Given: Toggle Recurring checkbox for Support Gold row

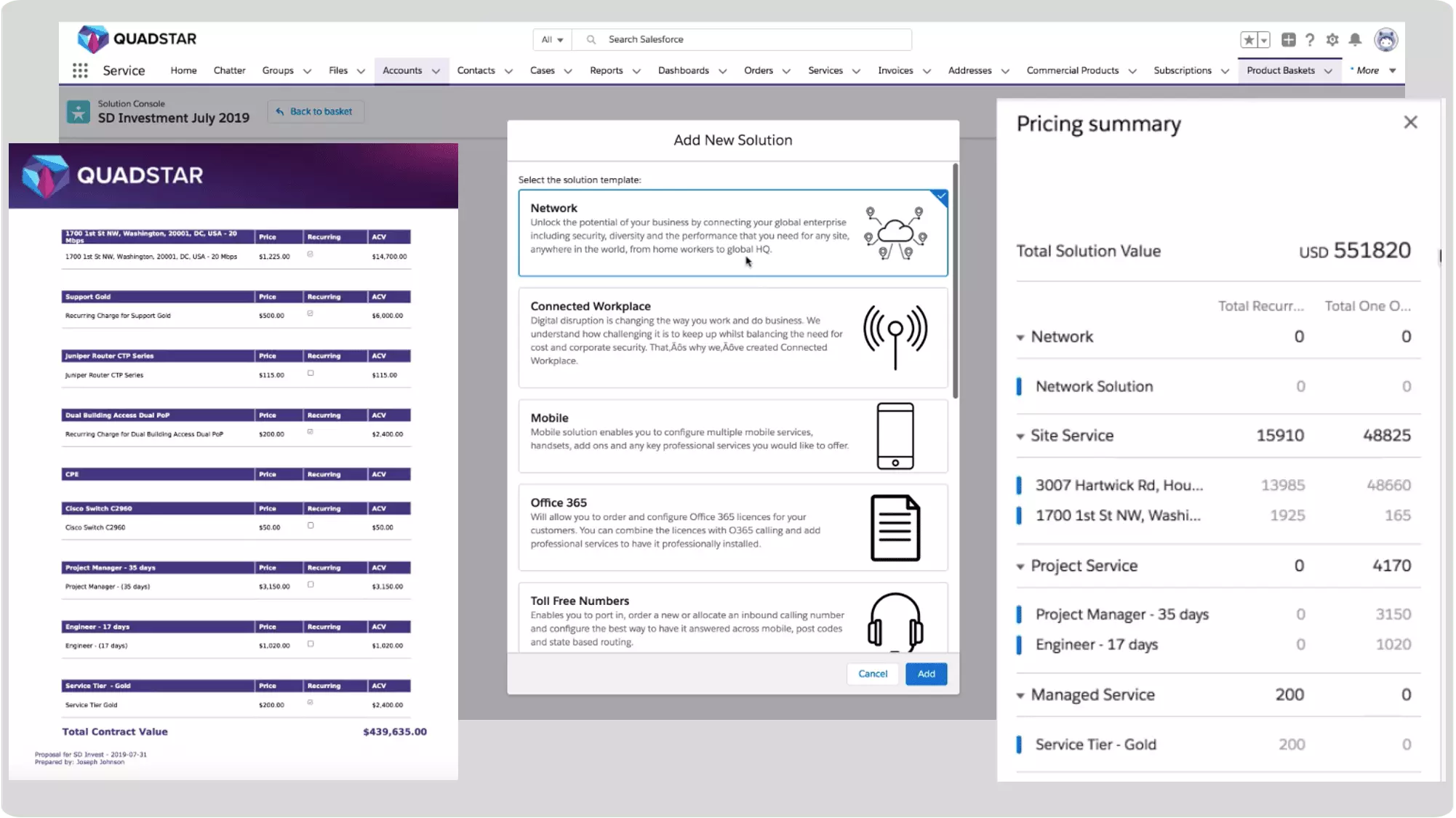Looking at the screenshot, I should (x=311, y=313).
